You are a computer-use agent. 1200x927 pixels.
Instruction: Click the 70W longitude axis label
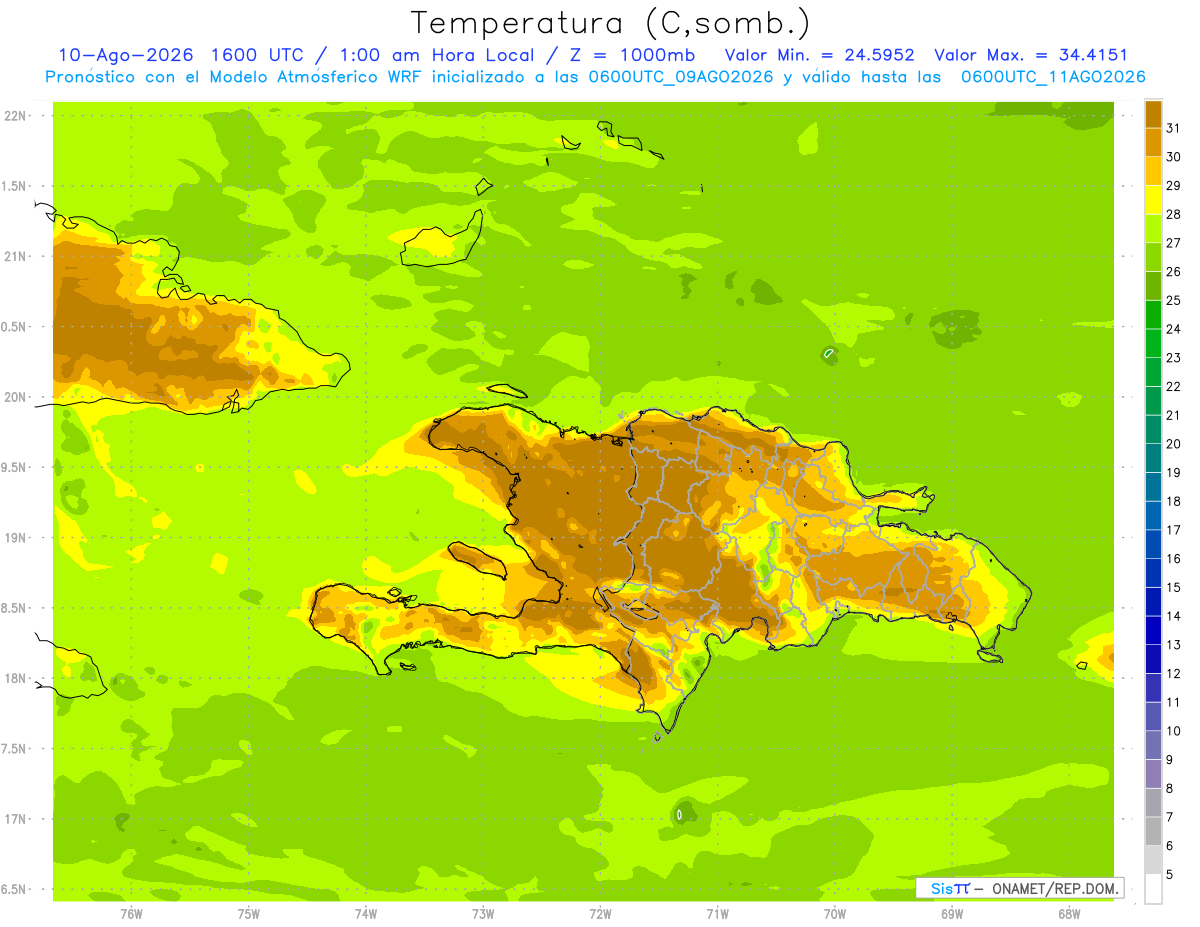835,914
